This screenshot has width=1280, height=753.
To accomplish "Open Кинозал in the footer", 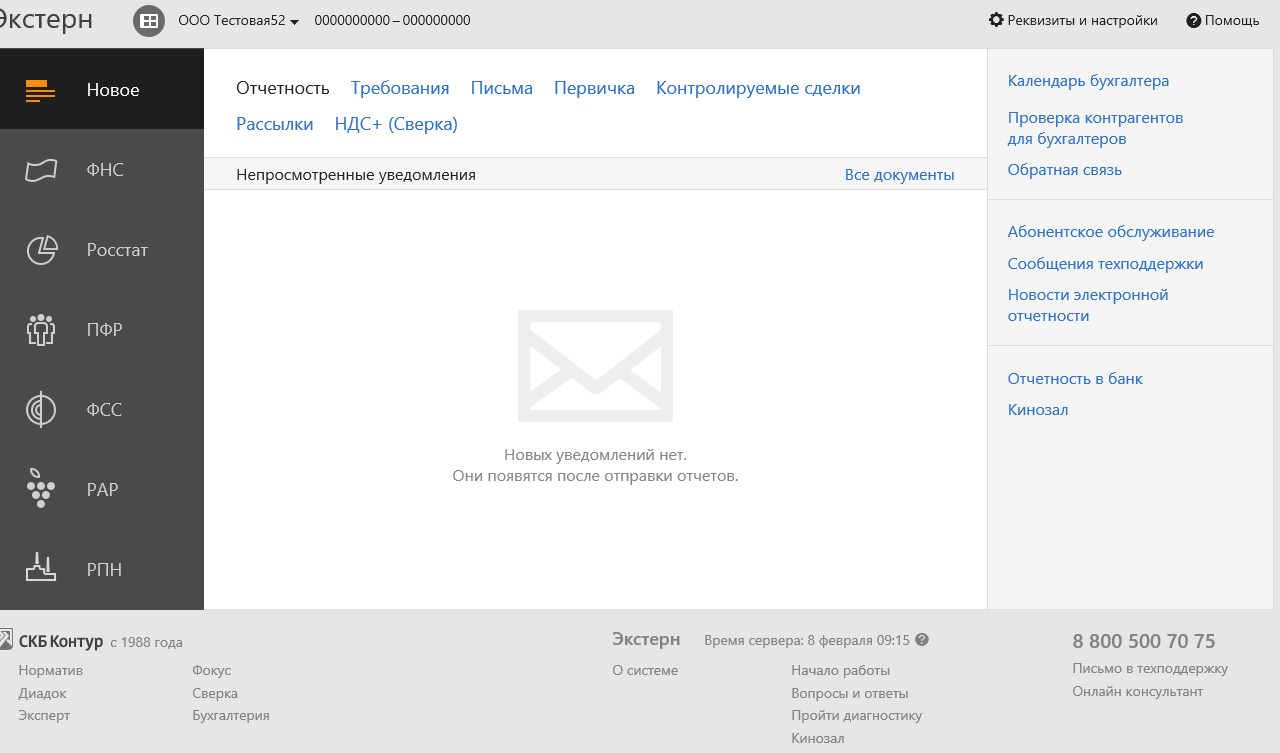I will pos(818,738).
